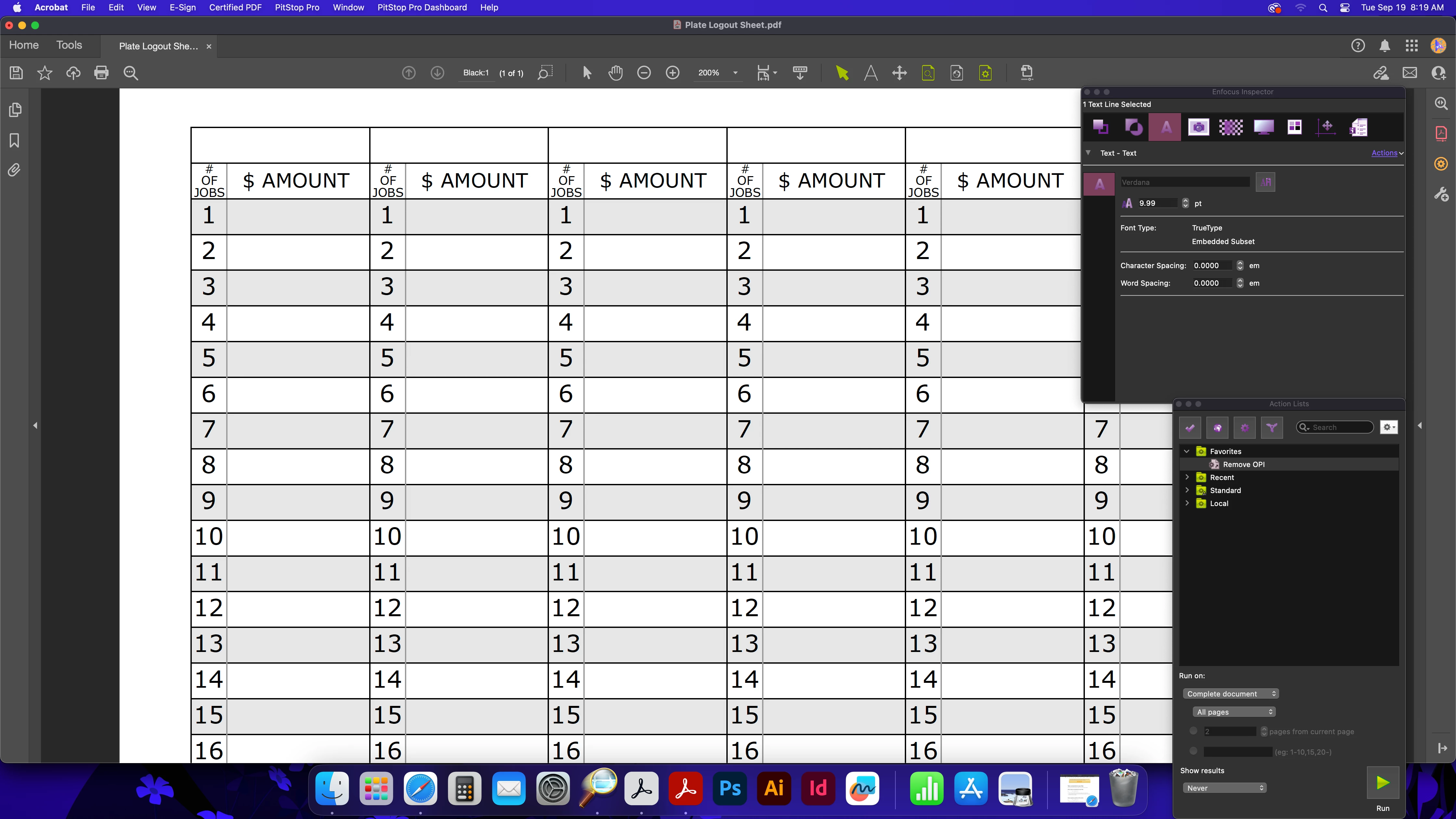Image resolution: width=1456 pixels, height=819 pixels.
Task: Open the PitStop Pro menu
Action: click(x=297, y=7)
